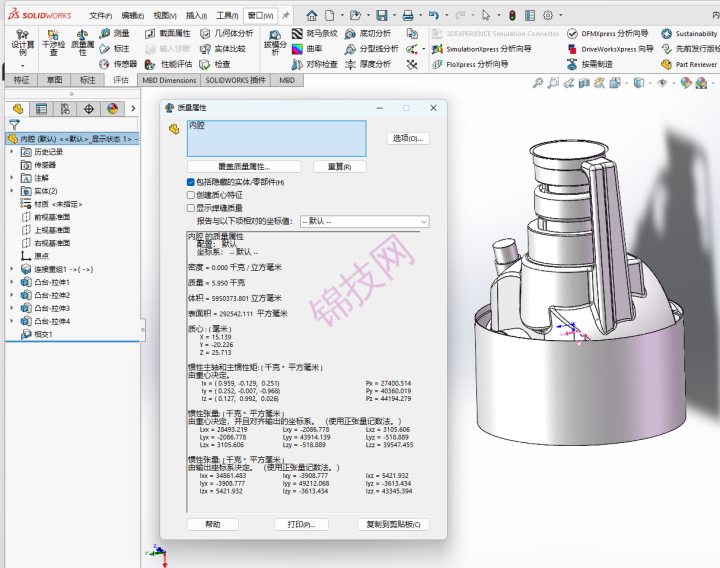
Task: Run 性能评估 performance evaluation
Action: click(169, 64)
